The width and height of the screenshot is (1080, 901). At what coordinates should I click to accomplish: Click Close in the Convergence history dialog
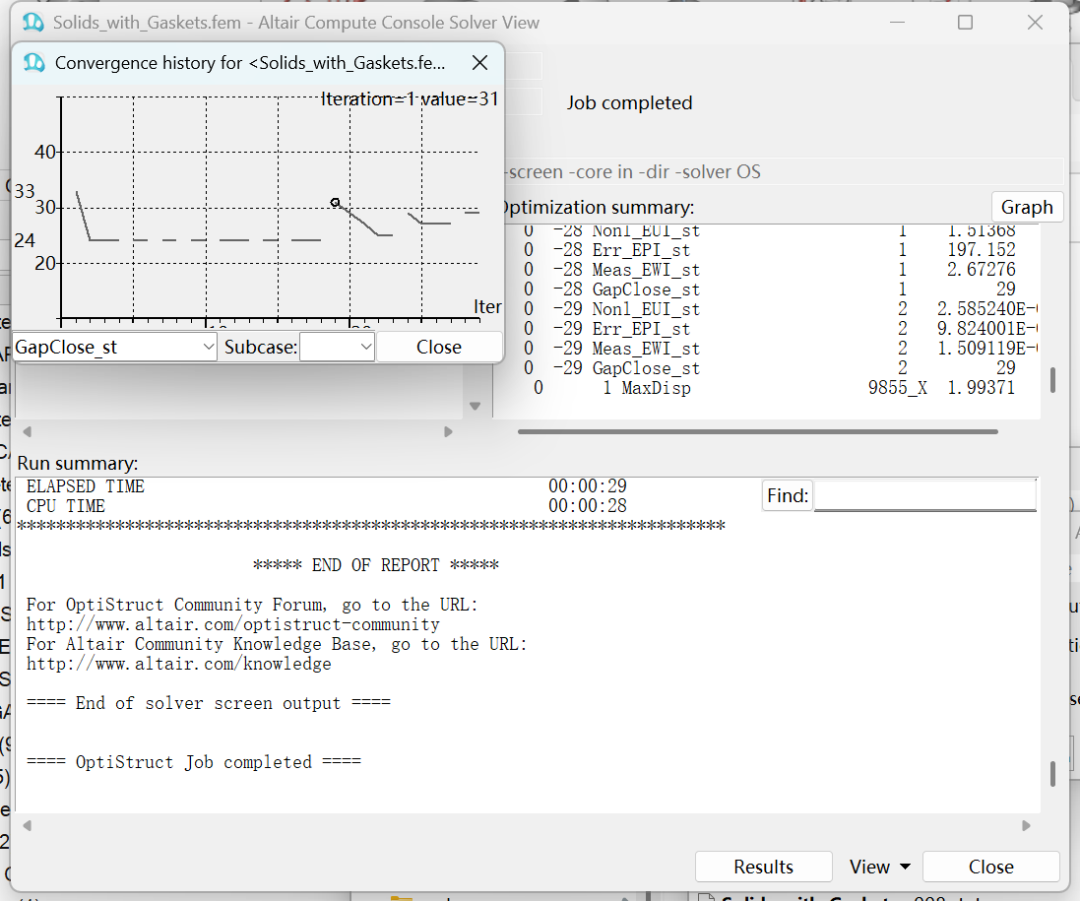[x=439, y=347]
